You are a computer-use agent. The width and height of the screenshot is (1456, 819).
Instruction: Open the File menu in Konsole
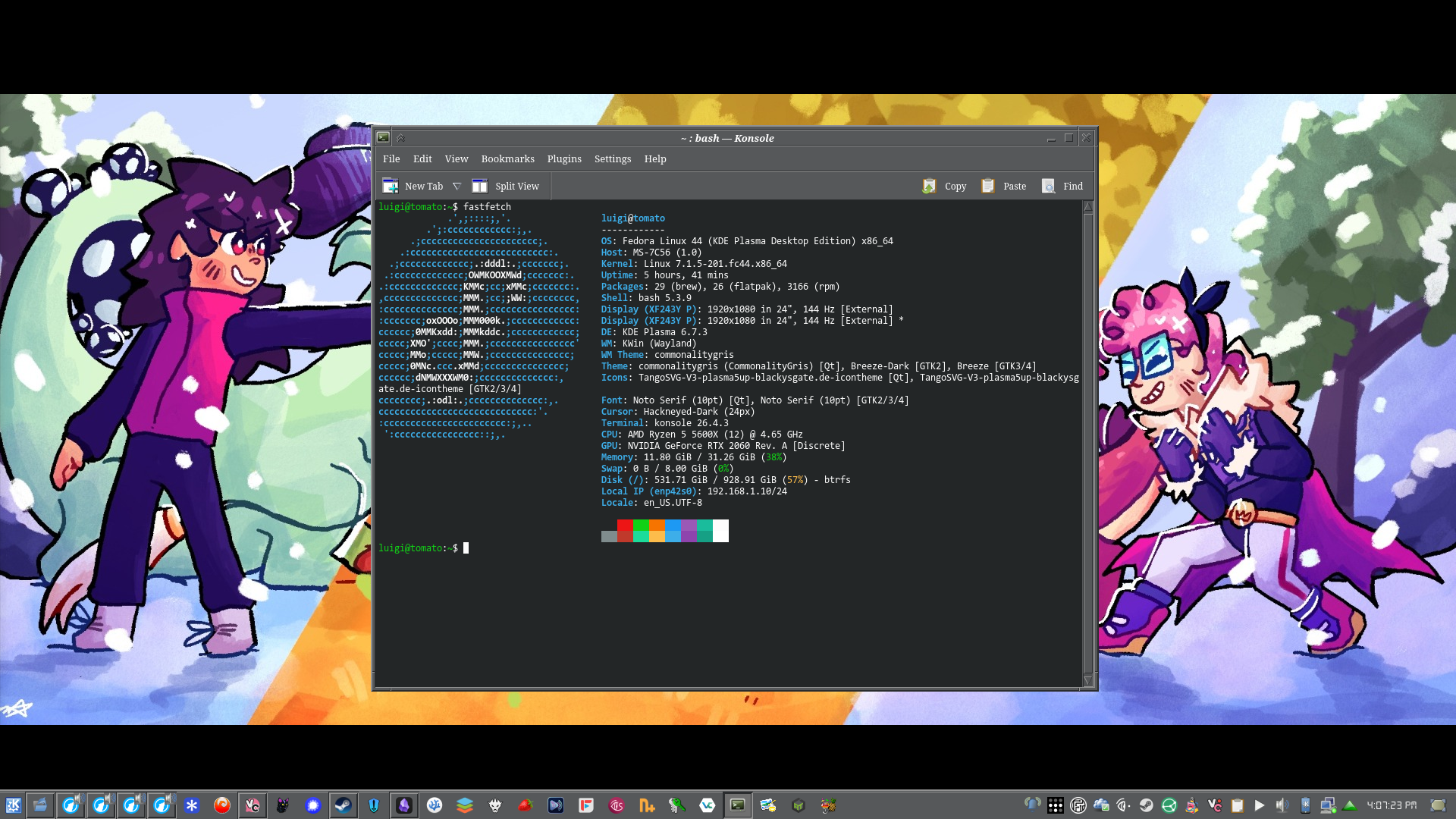(391, 158)
